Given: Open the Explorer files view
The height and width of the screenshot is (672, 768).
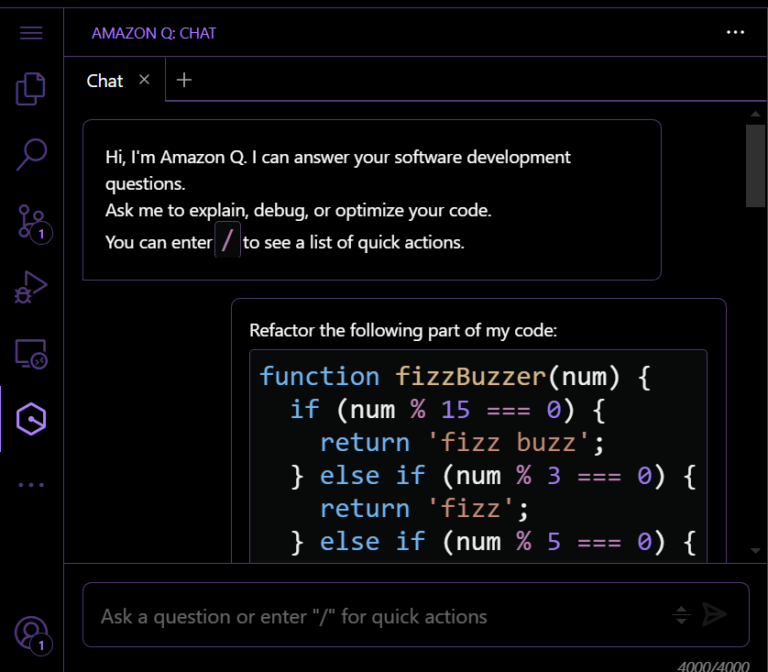Looking at the screenshot, I should (x=31, y=89).
